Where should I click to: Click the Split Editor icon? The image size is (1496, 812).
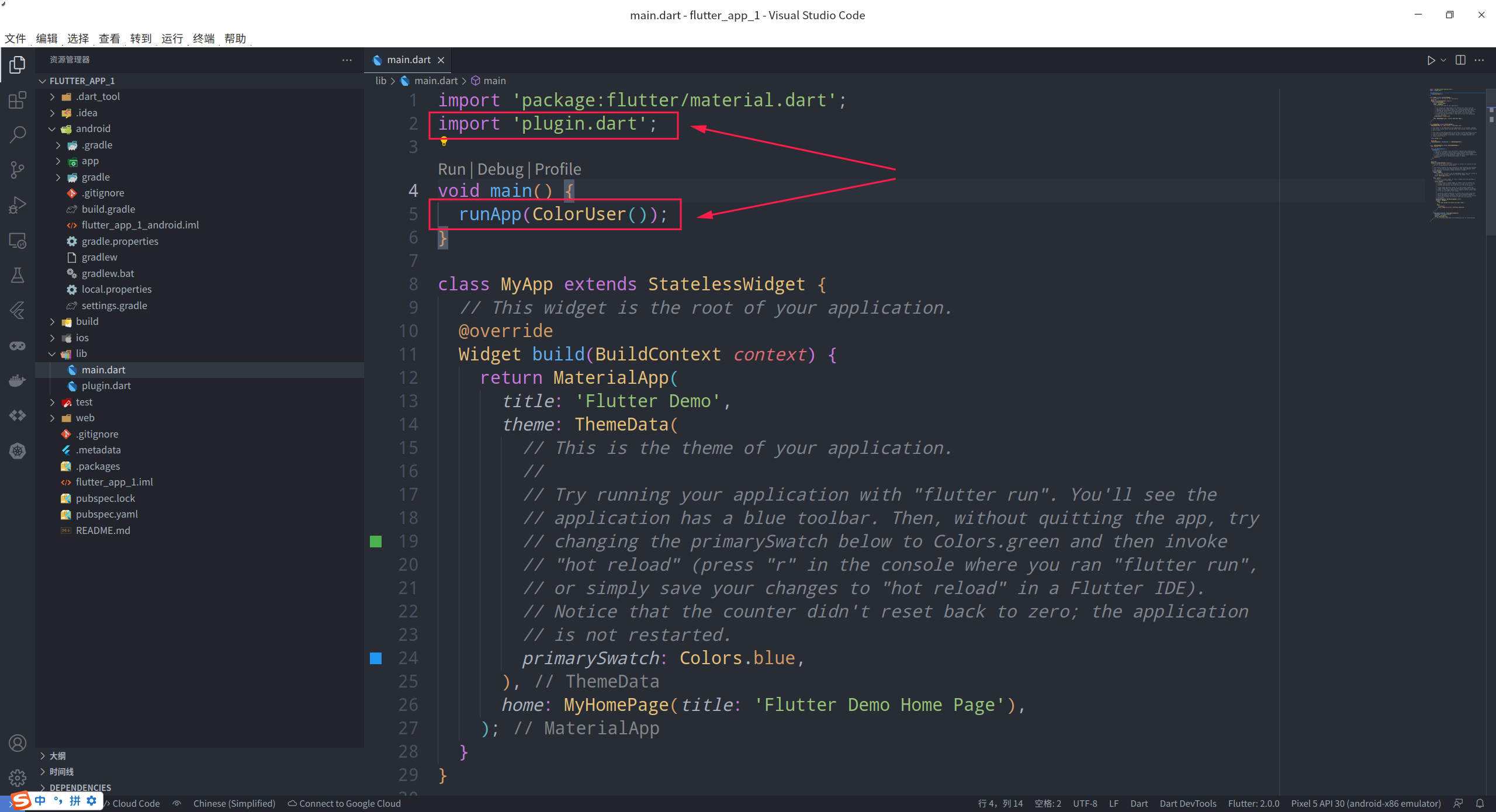click(x=1460, y=60)
